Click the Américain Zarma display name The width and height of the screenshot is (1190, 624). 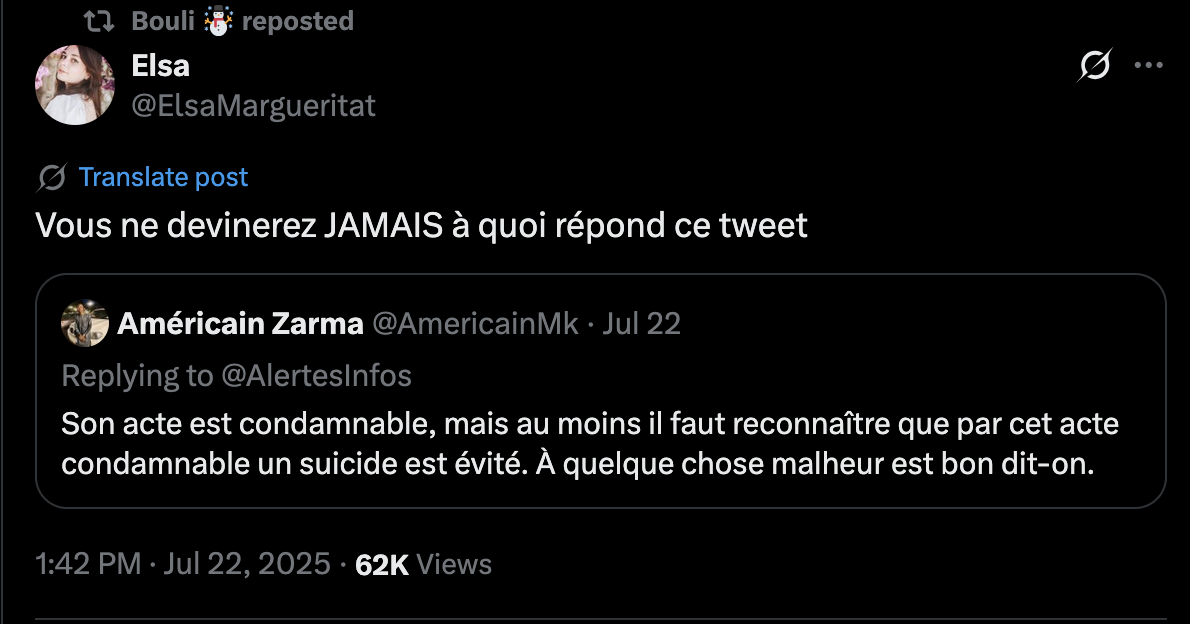(x=240, y=324)
